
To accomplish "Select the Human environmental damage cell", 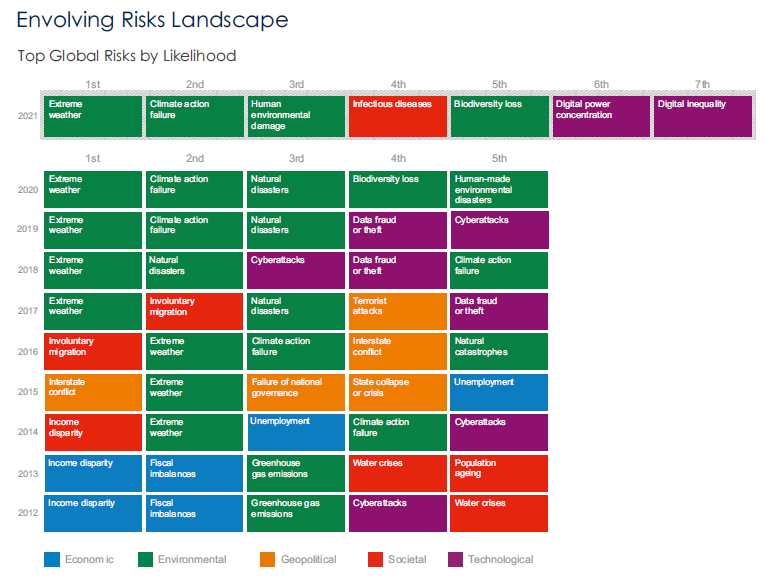I will [296, 116].
